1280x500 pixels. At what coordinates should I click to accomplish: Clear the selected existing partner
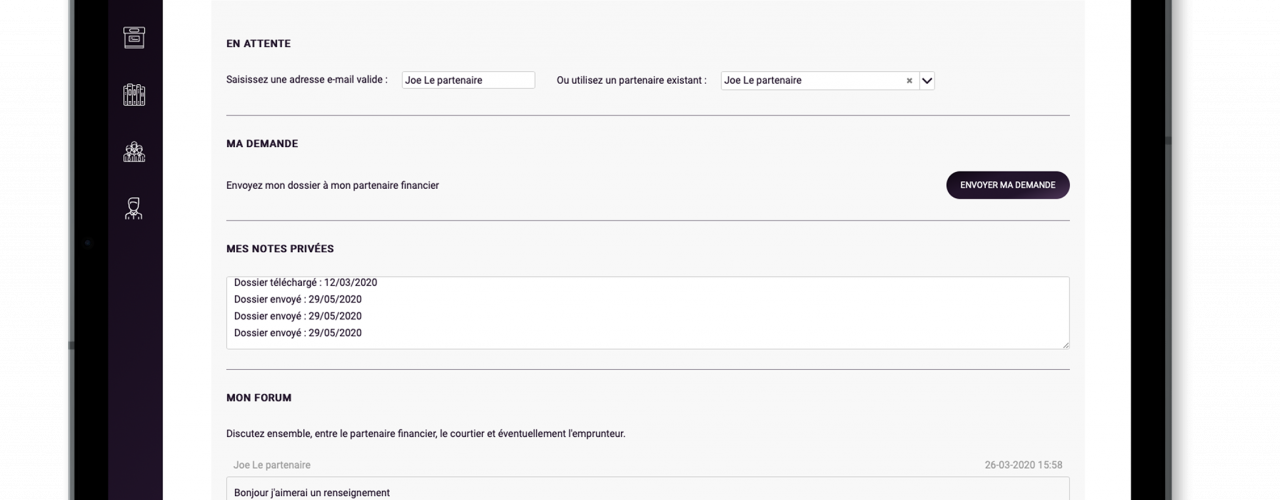pos(909,81)
